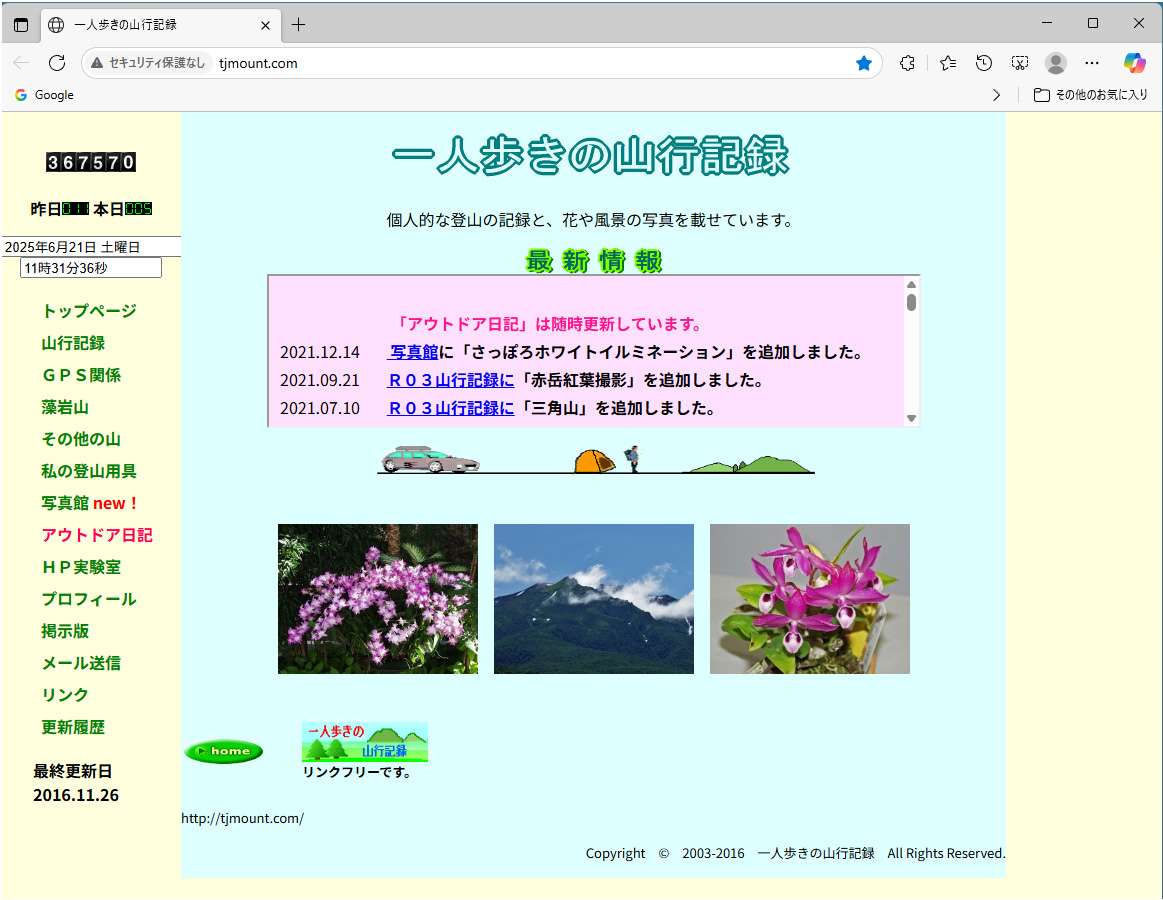This screenshot has height=900, width=1163.
Task: Open a new browser tab
Action: pos(298,25)
